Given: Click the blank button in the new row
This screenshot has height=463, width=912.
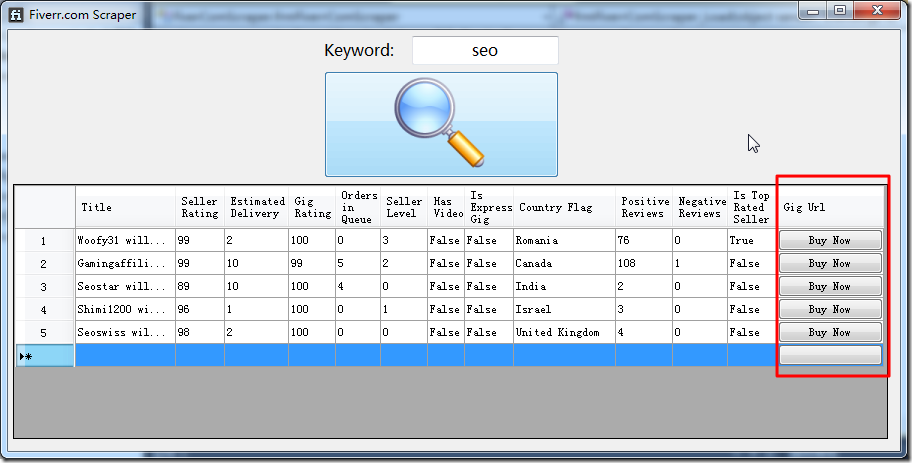Looking at the screenshot, I should pyautogui.click(x=830, y=355).
